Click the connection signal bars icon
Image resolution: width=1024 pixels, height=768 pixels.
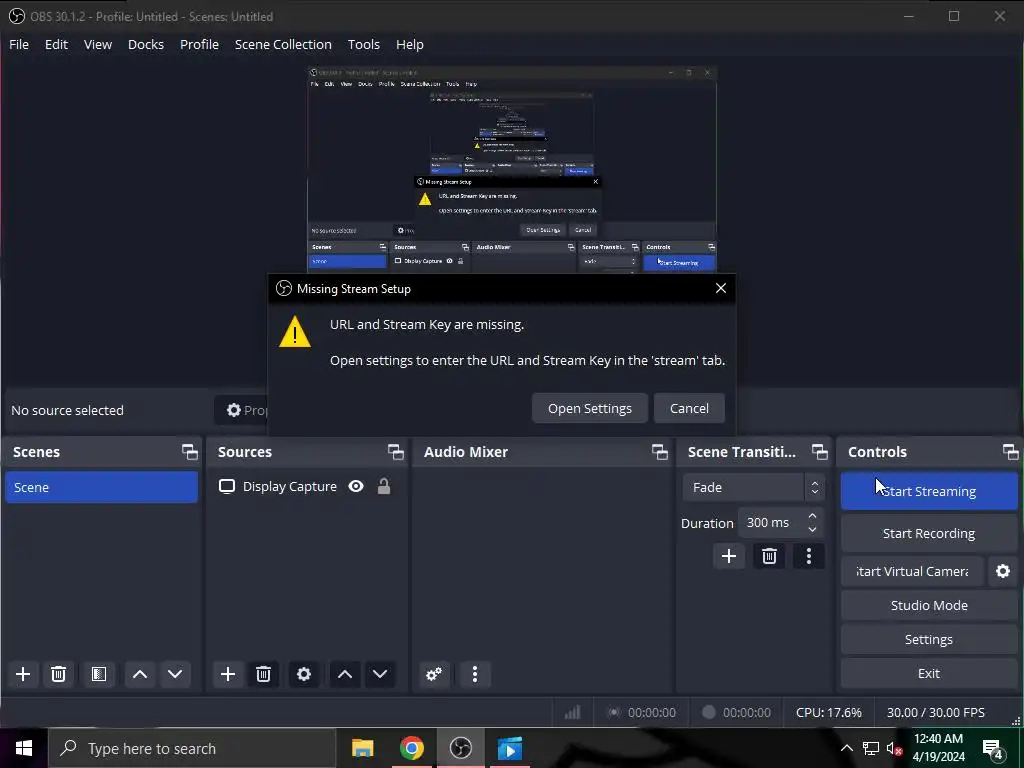(x=572, y=712)
